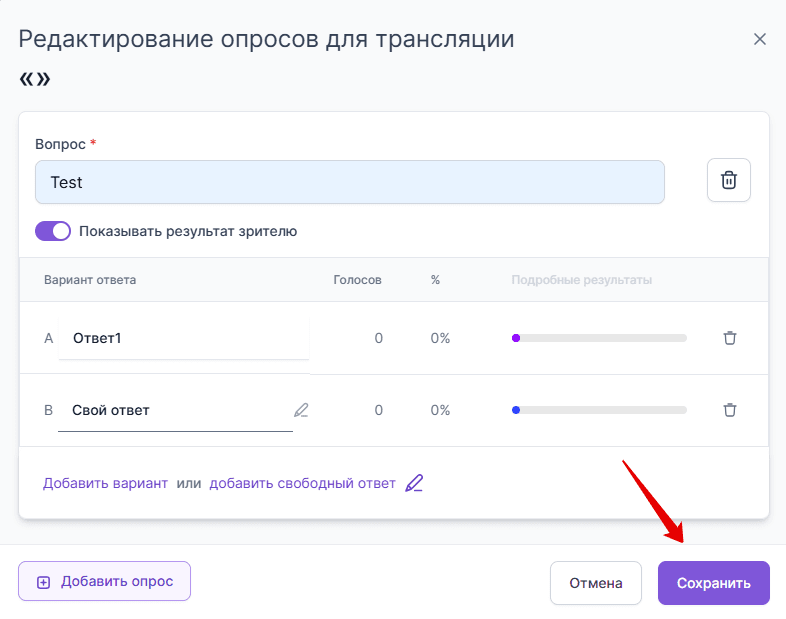
Task: Toggle Показывать результат зрителю switch
Action: [x=53, y=231]
